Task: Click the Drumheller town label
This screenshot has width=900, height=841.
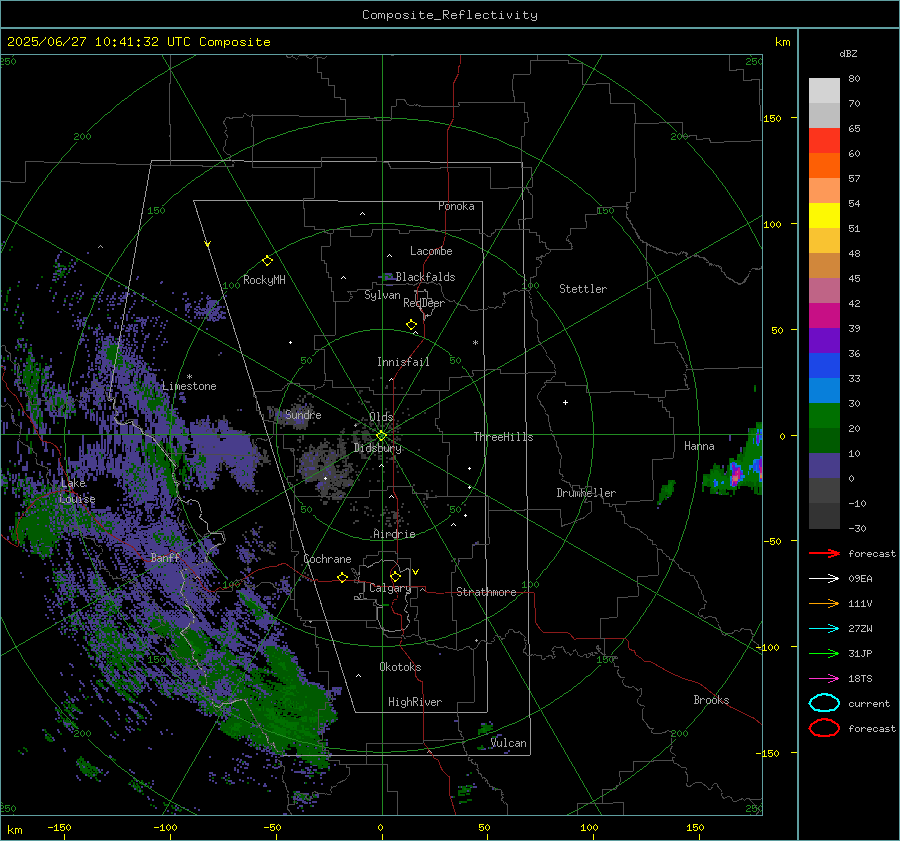Action: point(586,493)
